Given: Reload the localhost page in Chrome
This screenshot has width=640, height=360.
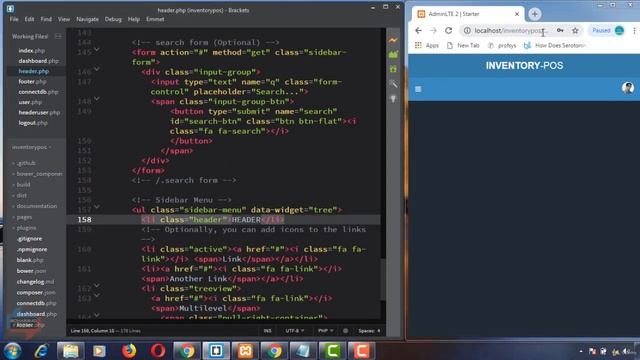Looking at the screenshot, I should coord(448,31).
